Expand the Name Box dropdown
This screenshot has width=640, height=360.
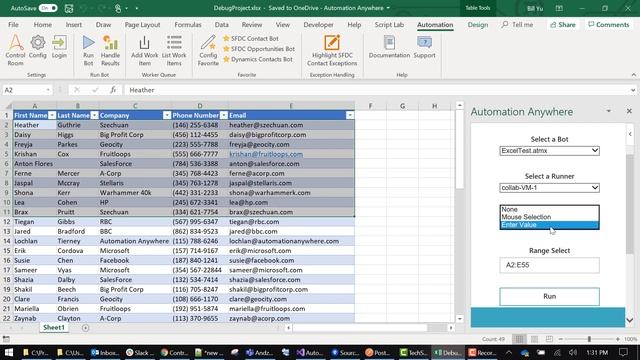tap(48, 90)
